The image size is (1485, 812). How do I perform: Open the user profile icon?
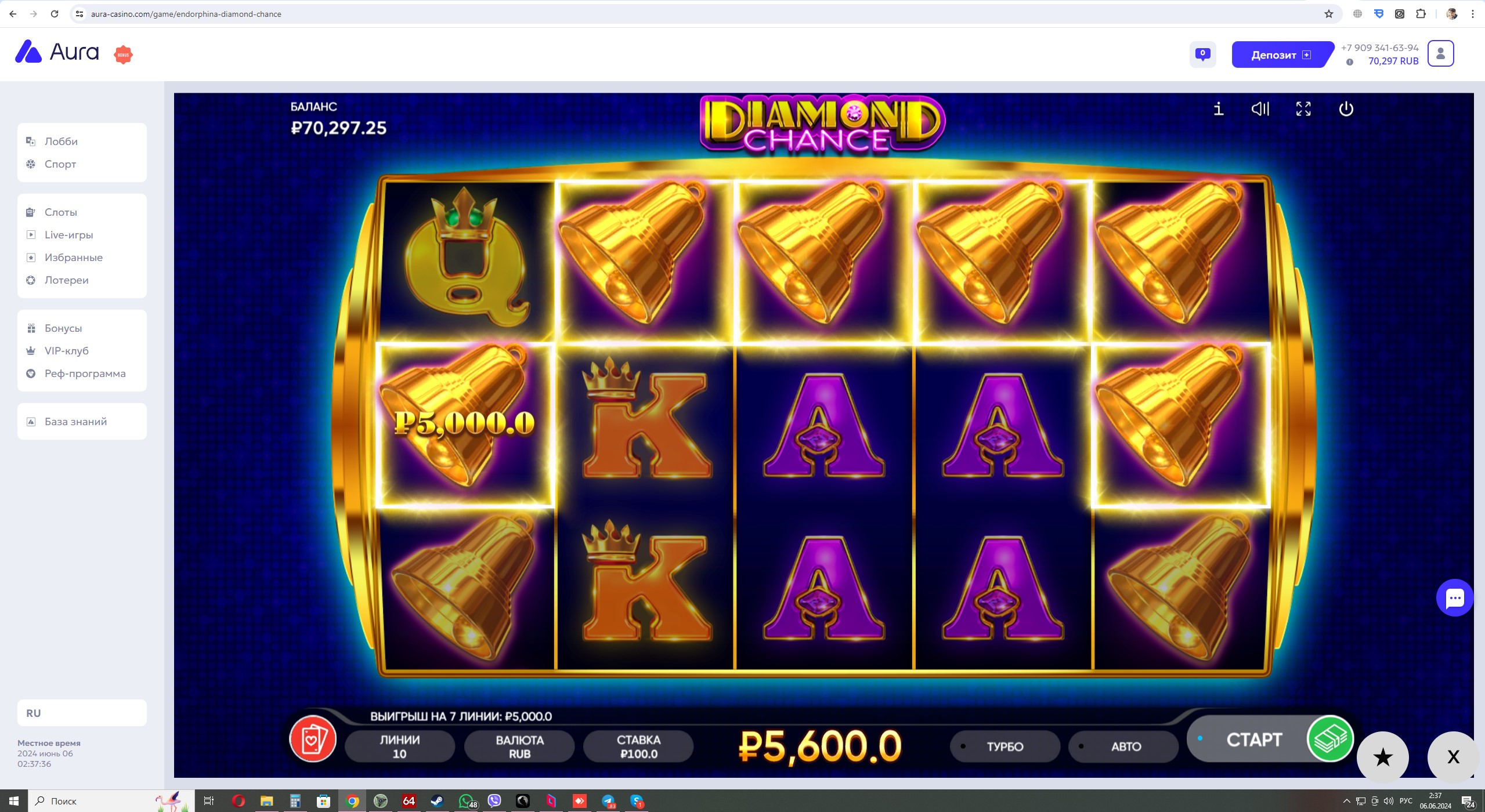[1440, 53]
